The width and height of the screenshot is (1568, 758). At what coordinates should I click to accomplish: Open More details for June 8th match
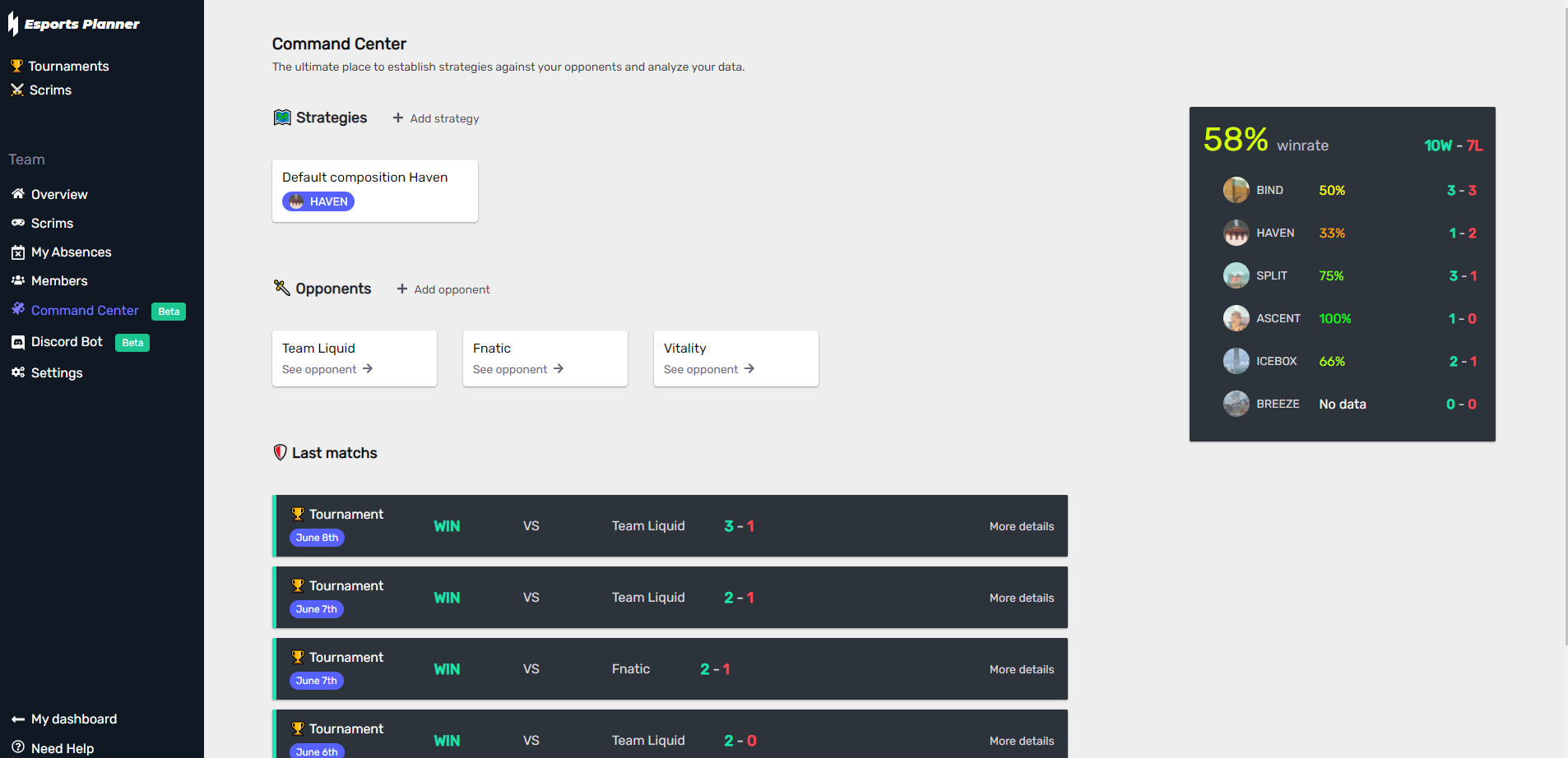[1021, 526]
